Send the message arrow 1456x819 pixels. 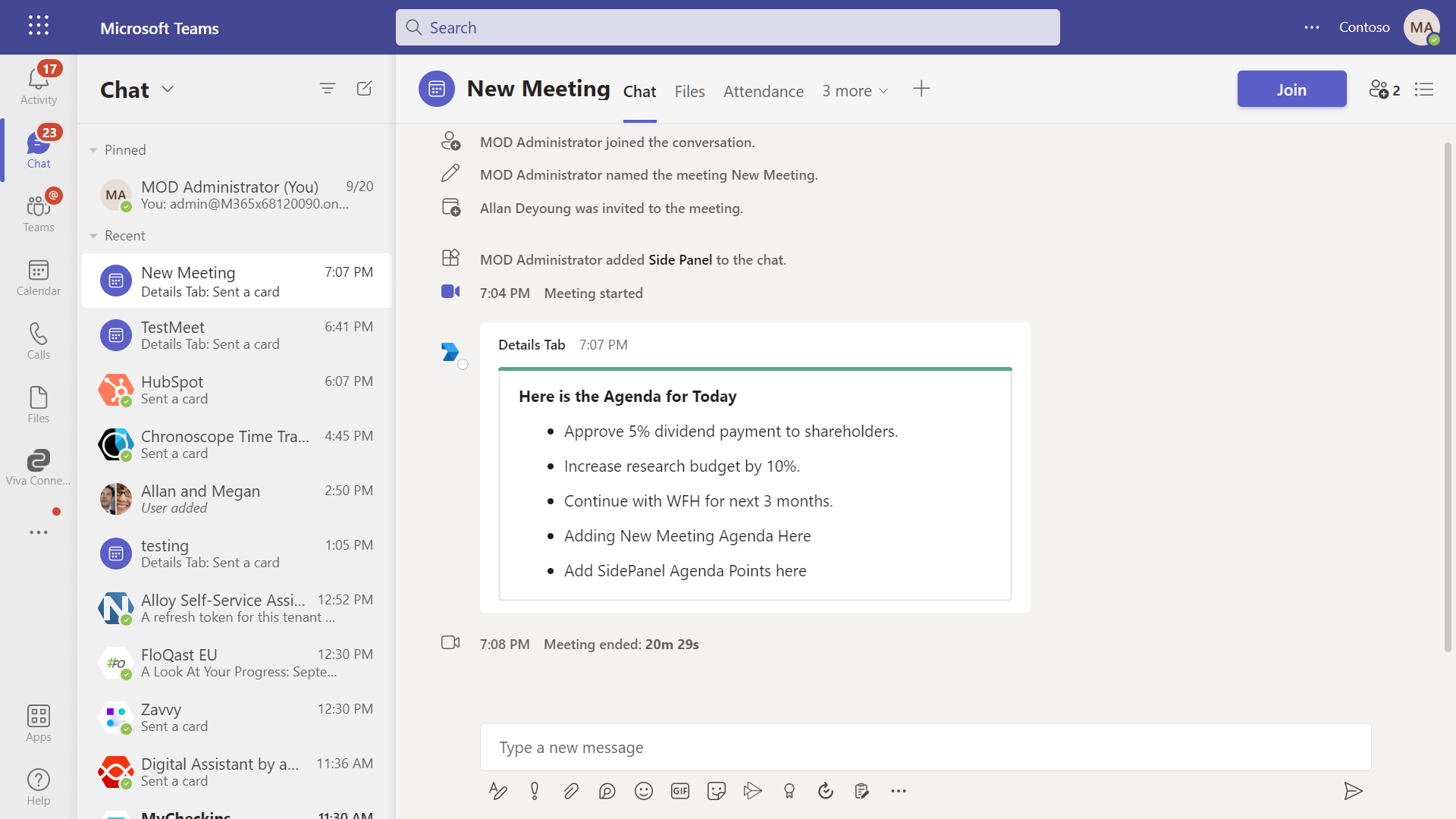pos(1353,791)
